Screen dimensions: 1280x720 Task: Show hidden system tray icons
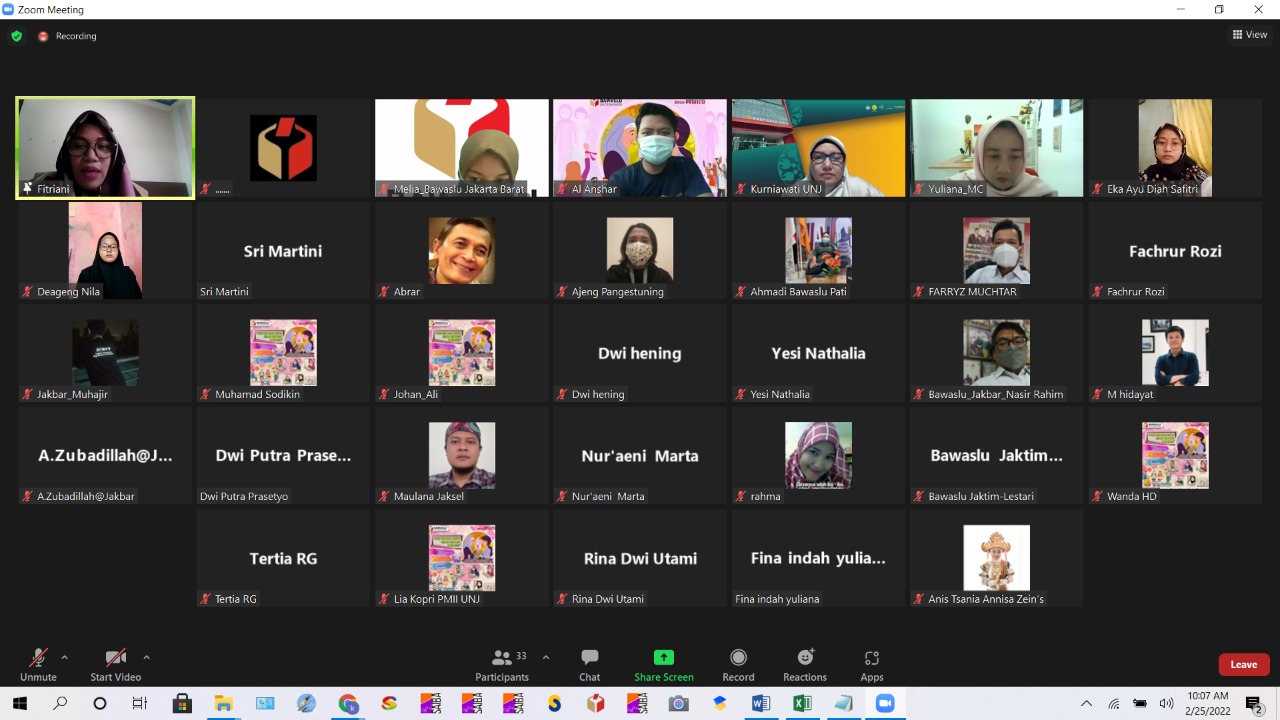[x=1087, y=704]
